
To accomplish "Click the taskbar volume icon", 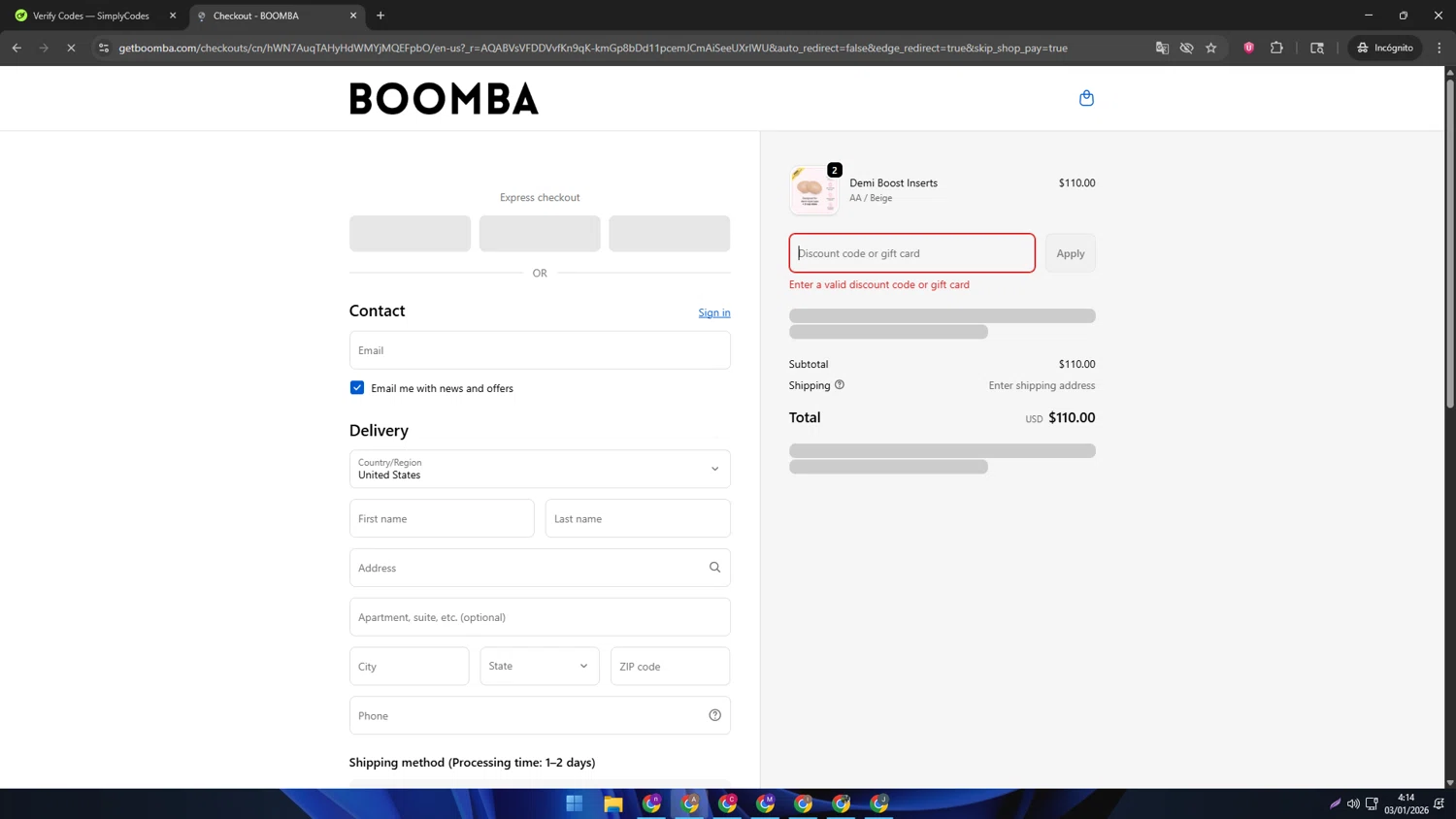I will click(1353, 803).
